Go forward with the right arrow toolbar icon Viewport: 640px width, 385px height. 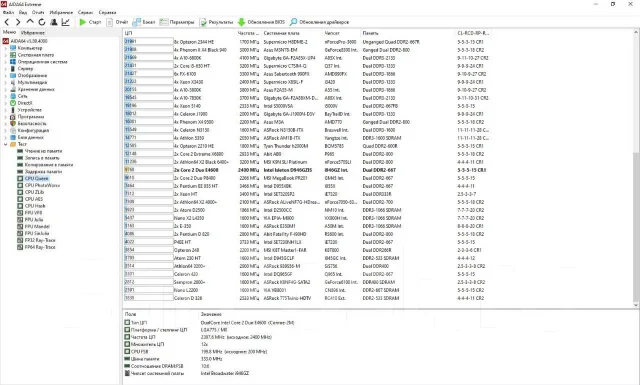18,22
